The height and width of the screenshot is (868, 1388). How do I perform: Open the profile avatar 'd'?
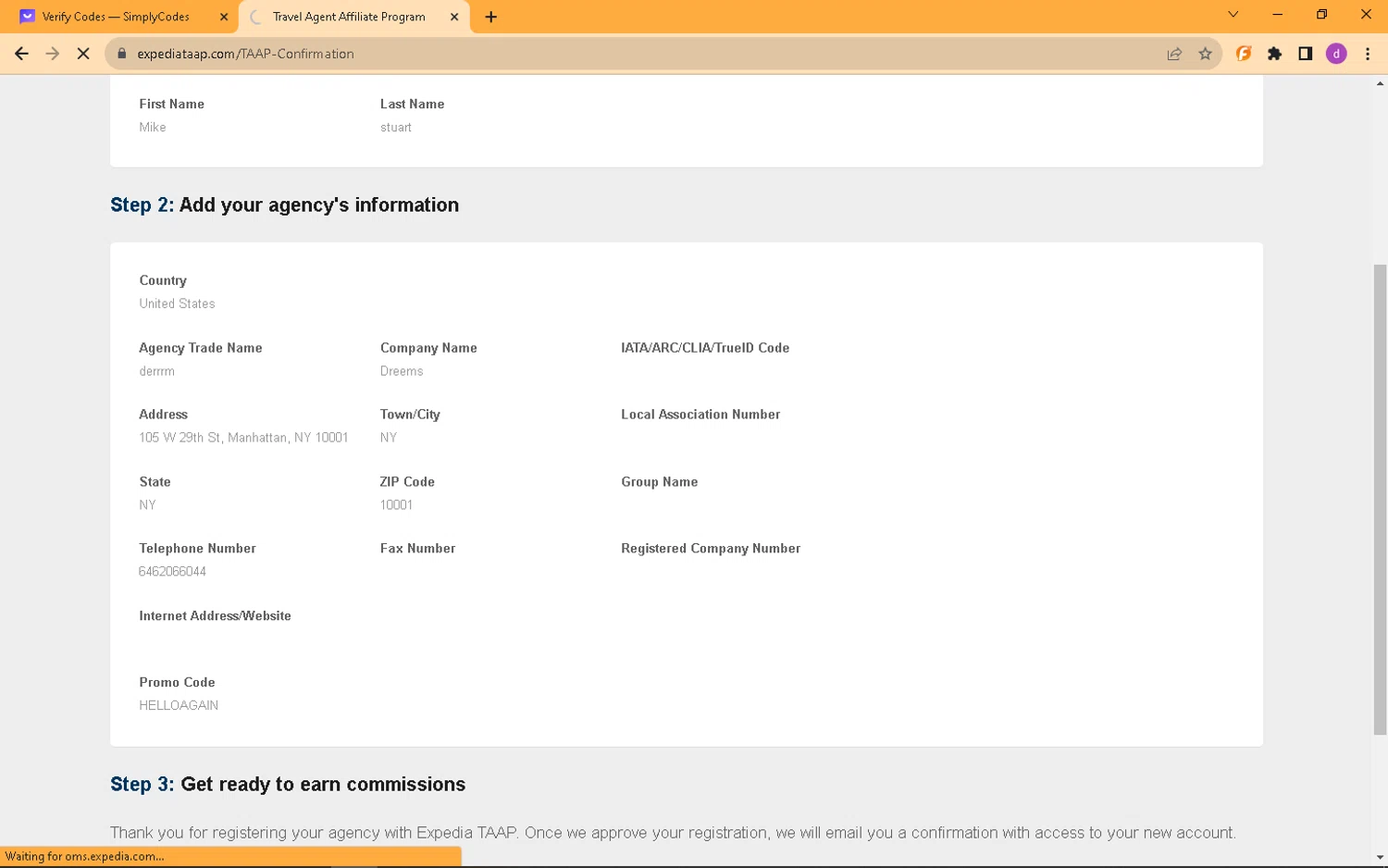tap(1336, 54)
